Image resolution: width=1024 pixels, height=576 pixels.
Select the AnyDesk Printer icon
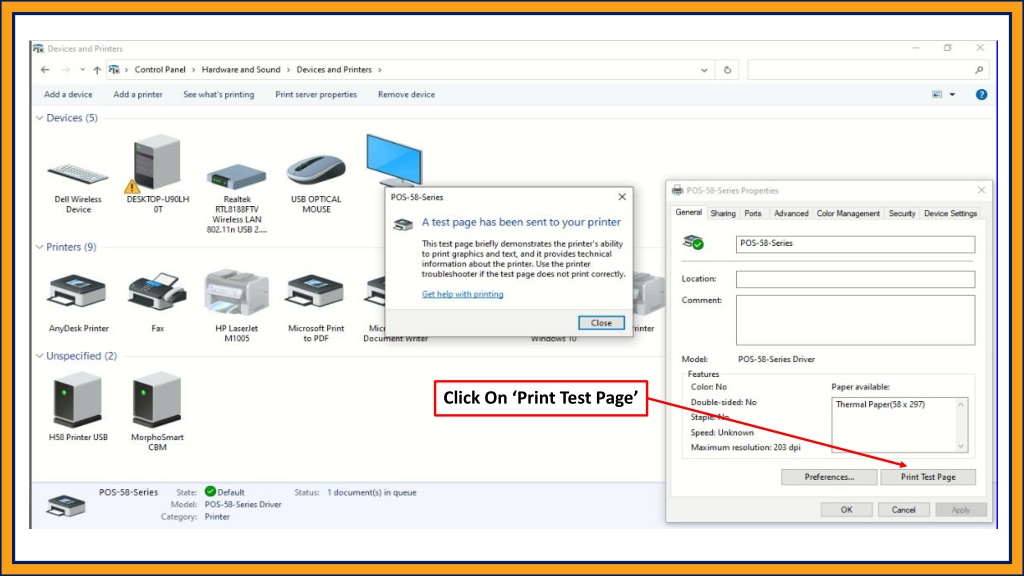tap(77, 292)
